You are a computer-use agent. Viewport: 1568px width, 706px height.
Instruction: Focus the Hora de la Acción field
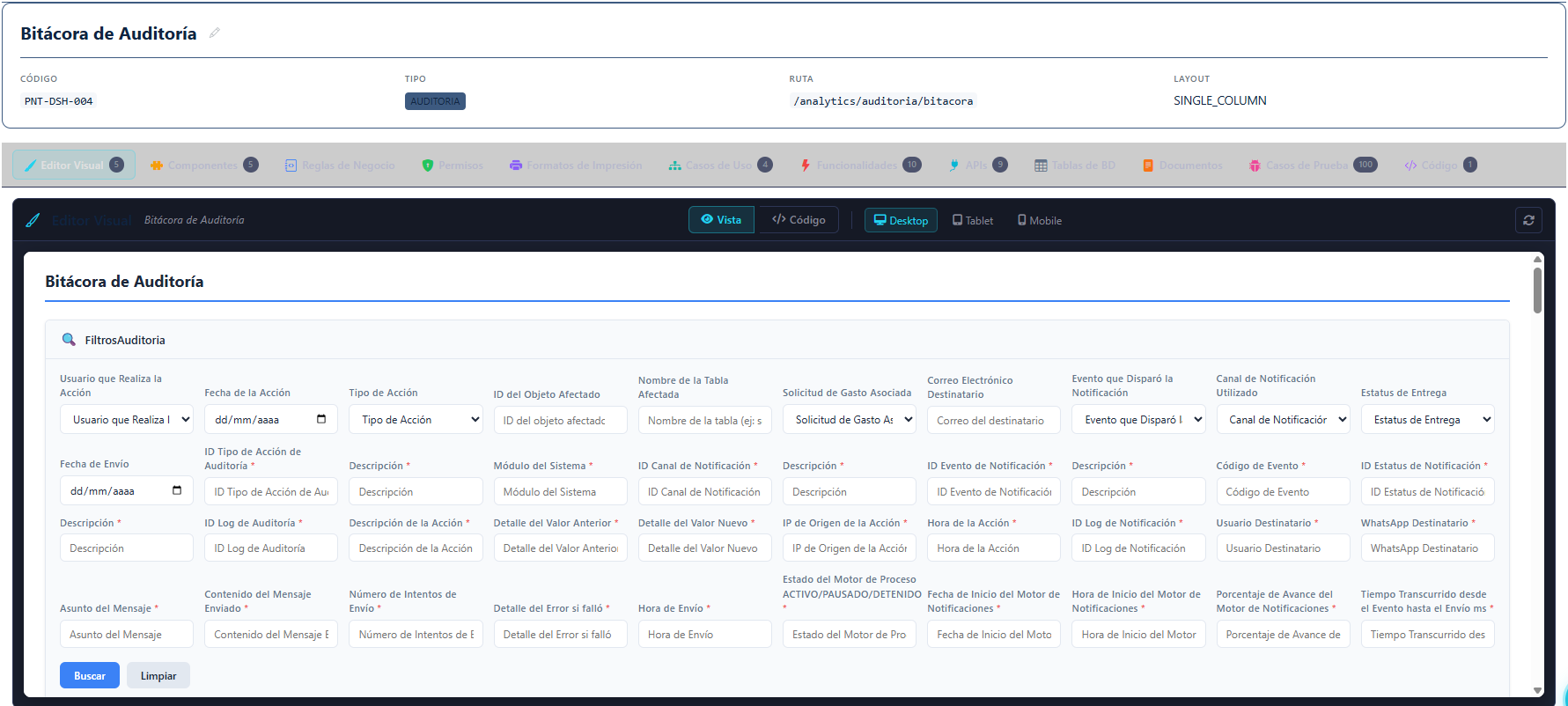pyautogui.click(x=994, y=548)
